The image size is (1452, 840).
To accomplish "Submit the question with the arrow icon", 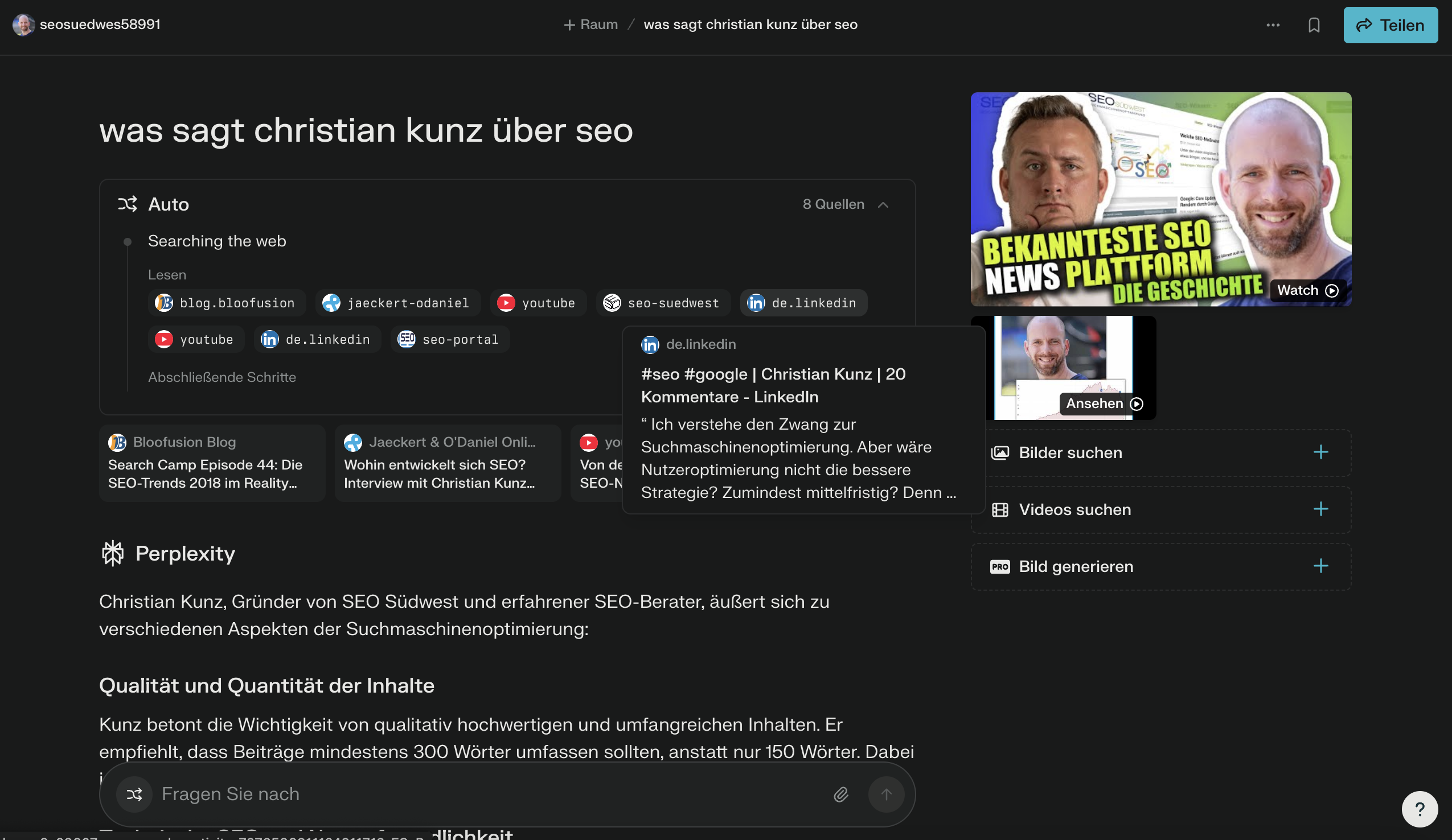I will tap(886, 794).
